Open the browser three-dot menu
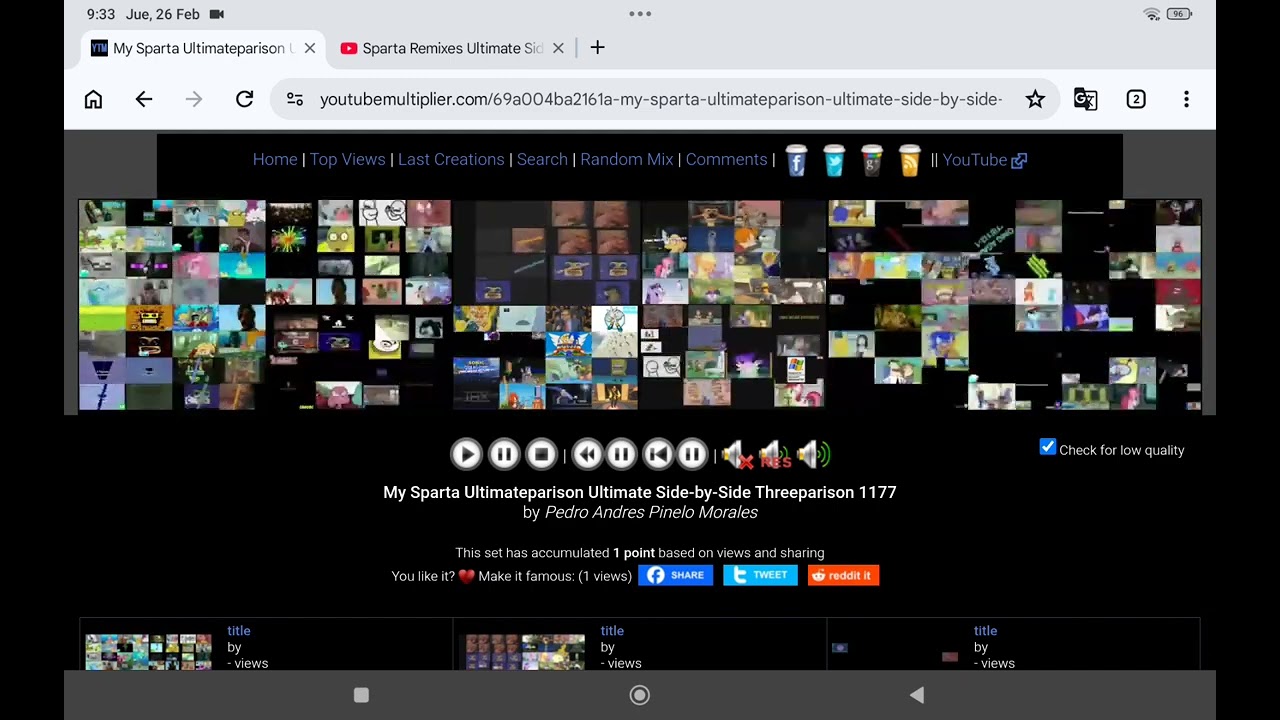 [x=1186, y=99]
